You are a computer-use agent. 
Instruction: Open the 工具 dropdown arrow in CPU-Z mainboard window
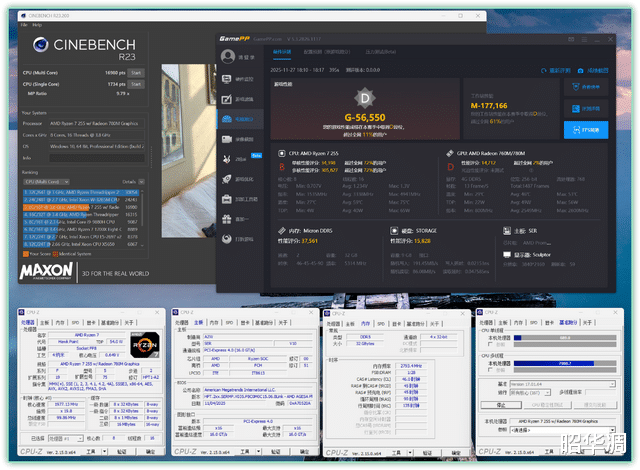click(258, 452)
